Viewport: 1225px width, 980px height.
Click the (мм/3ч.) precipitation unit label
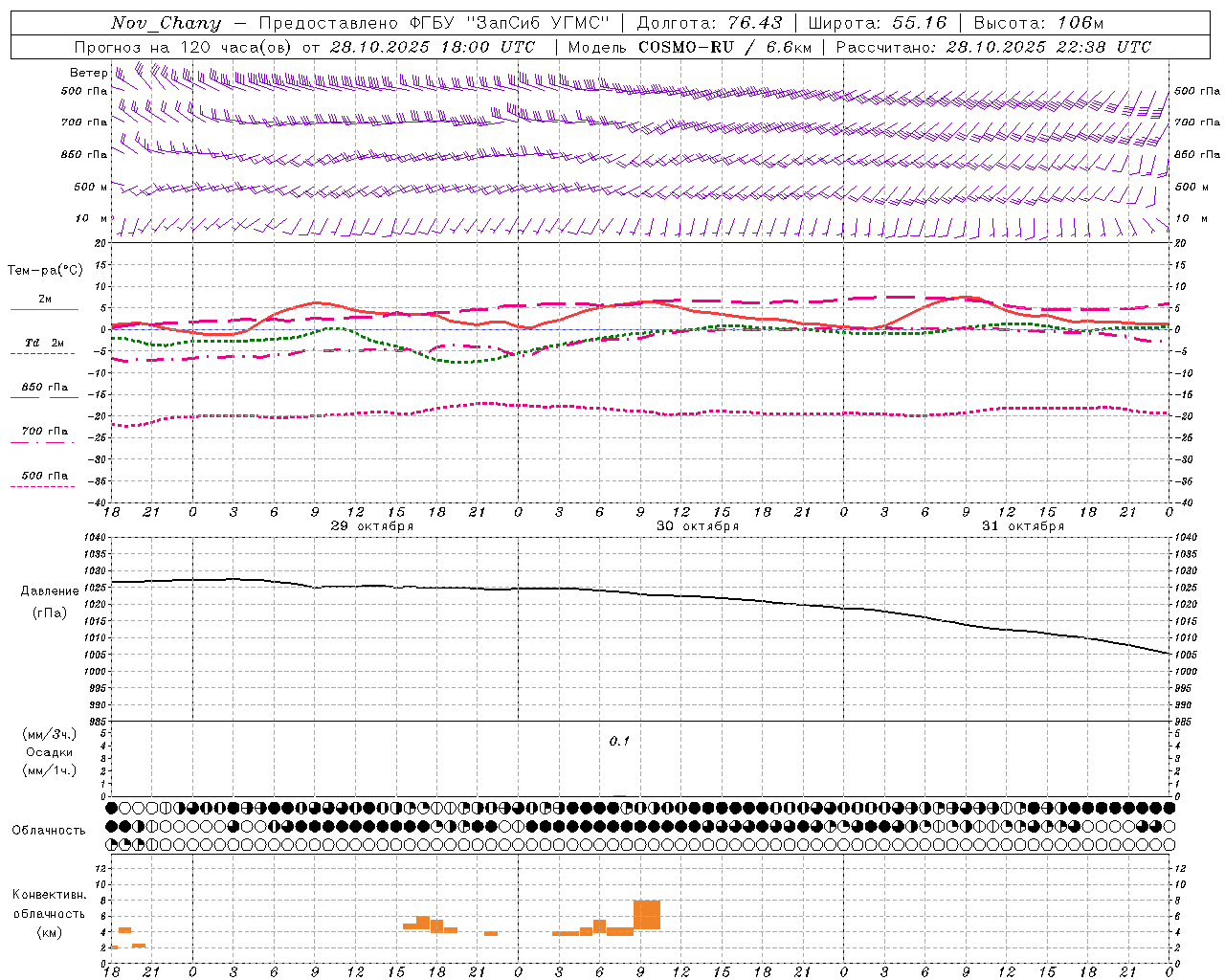pyautogui.click(x=50, y=734)
